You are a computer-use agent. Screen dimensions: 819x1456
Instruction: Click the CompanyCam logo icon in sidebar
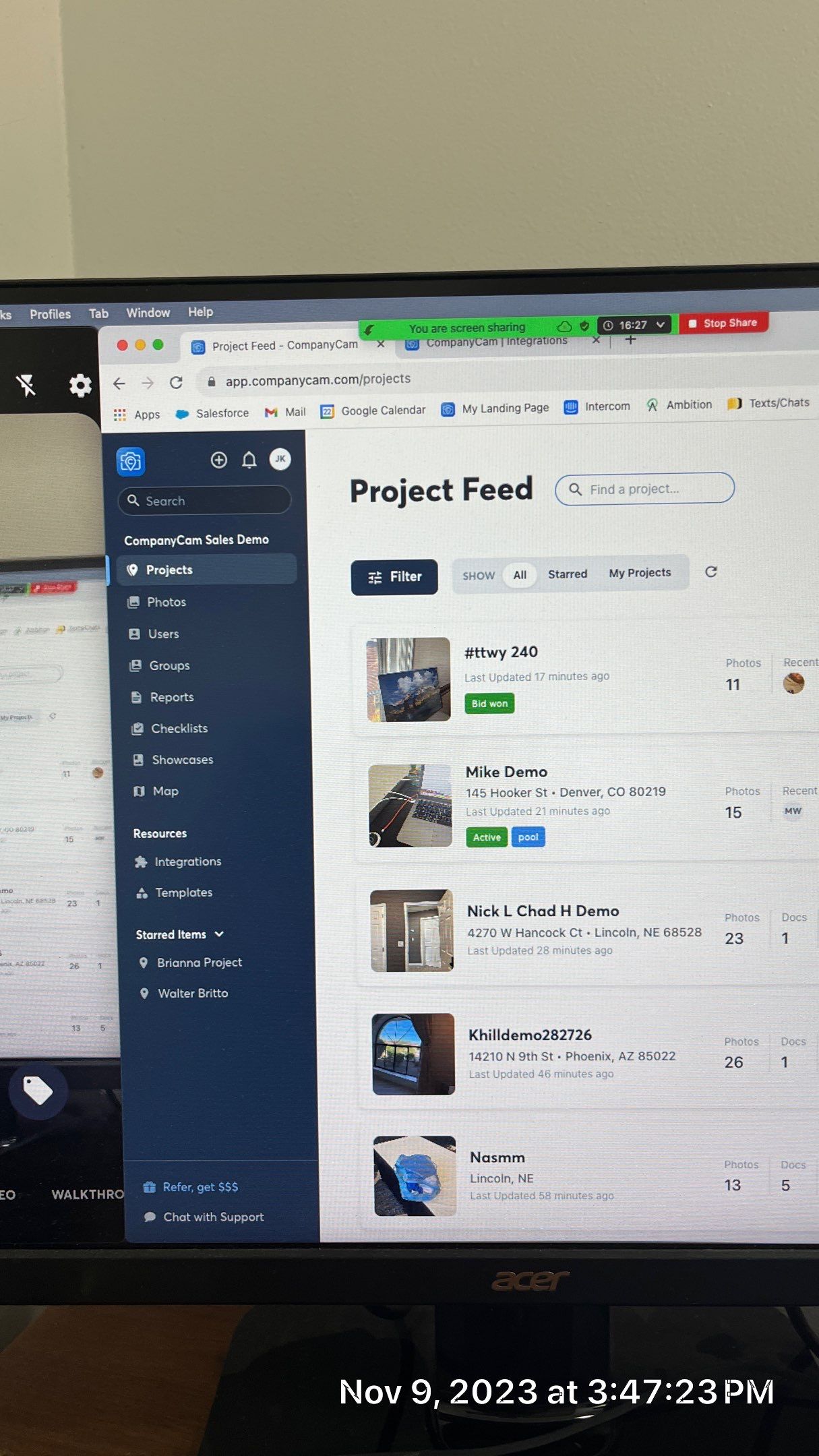click(131, 462)
